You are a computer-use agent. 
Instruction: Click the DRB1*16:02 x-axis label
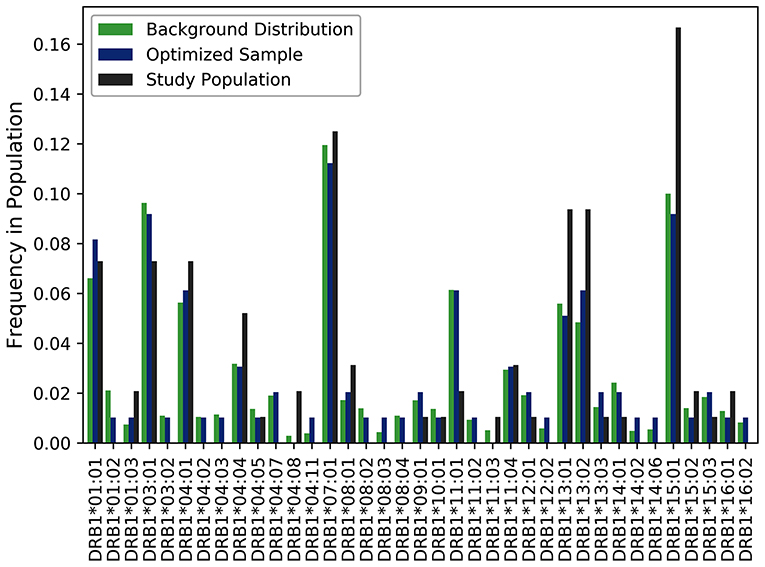(745, 508)
